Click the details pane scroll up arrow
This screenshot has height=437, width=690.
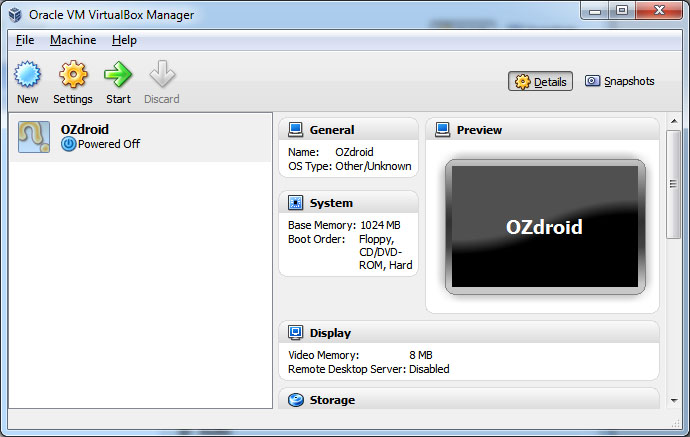[x=674, y=121]
